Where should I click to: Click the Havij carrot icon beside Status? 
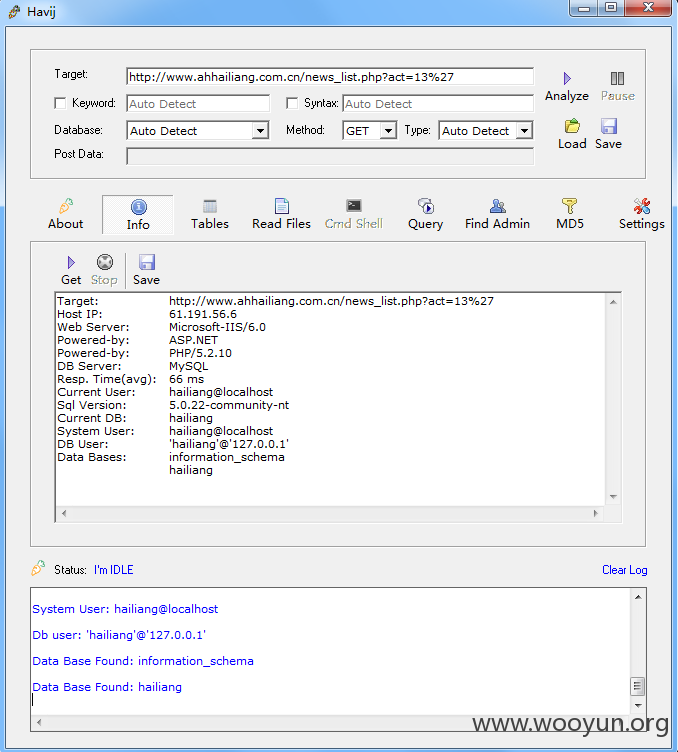coord(38,568)
